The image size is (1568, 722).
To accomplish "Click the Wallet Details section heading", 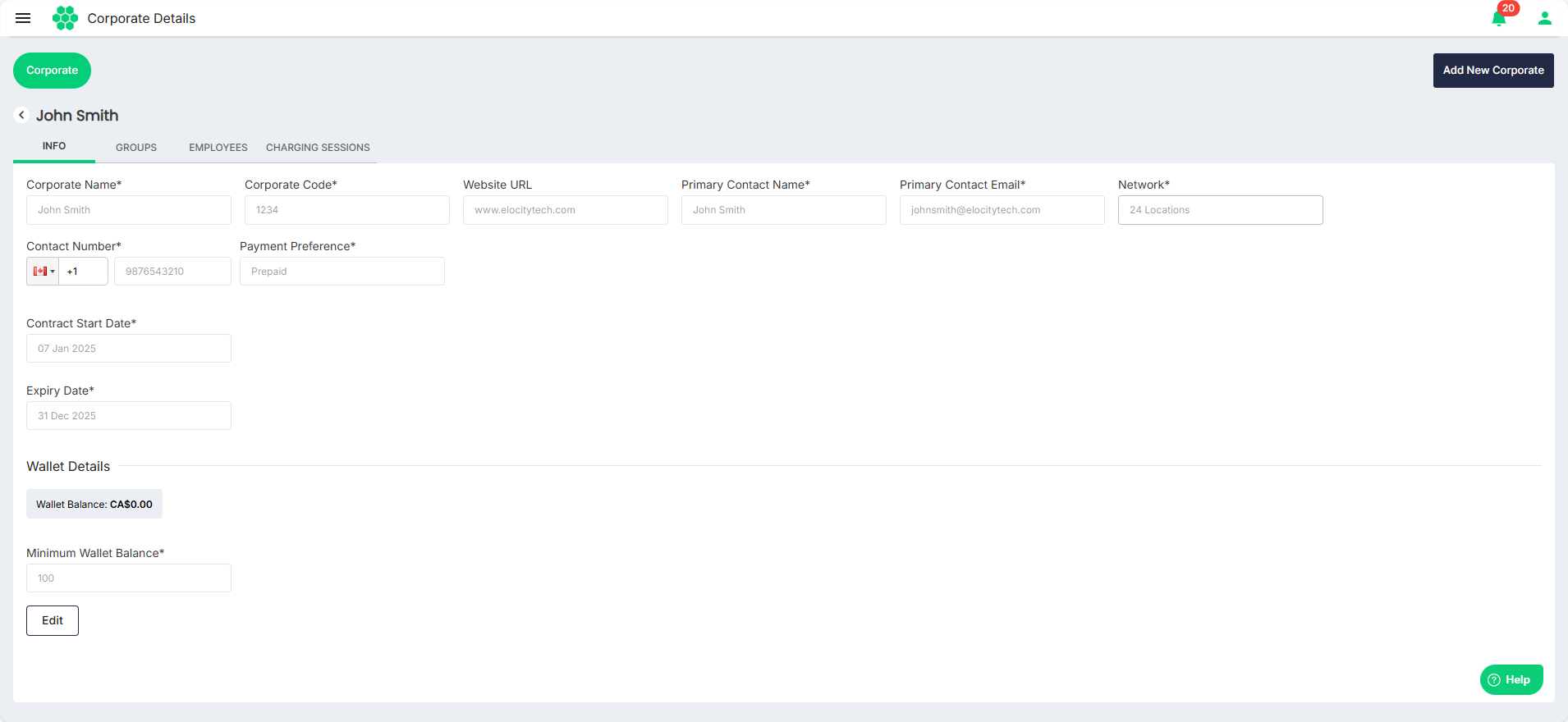I will pos(68,466).
